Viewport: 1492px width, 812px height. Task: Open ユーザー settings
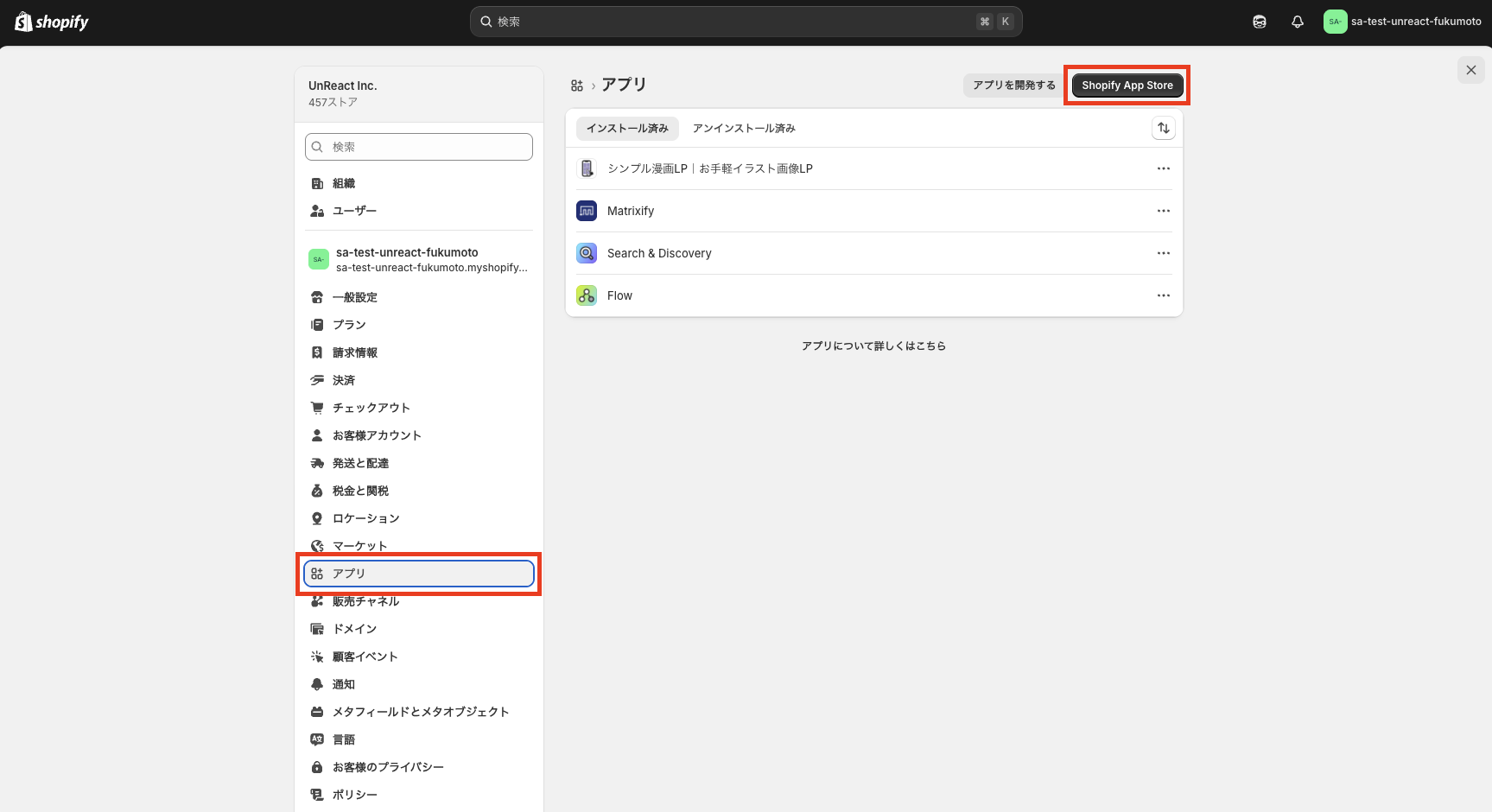(x=419, y=211)
